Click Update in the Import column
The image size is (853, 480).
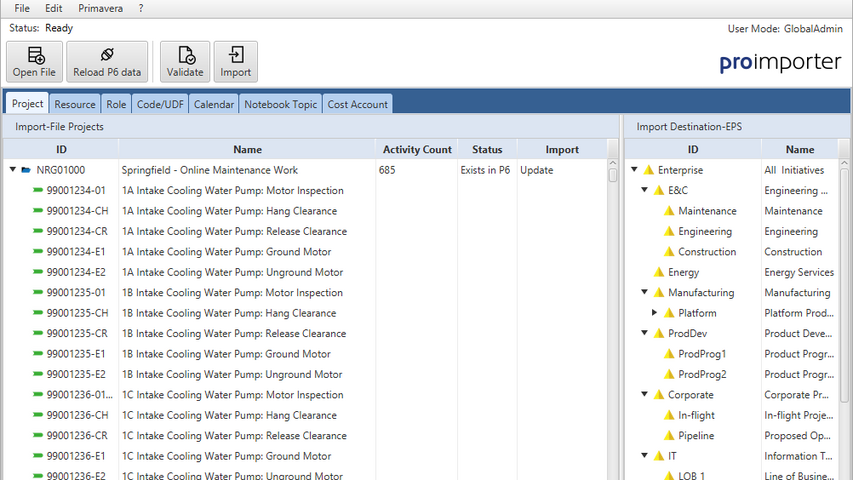tap(536, 170)
